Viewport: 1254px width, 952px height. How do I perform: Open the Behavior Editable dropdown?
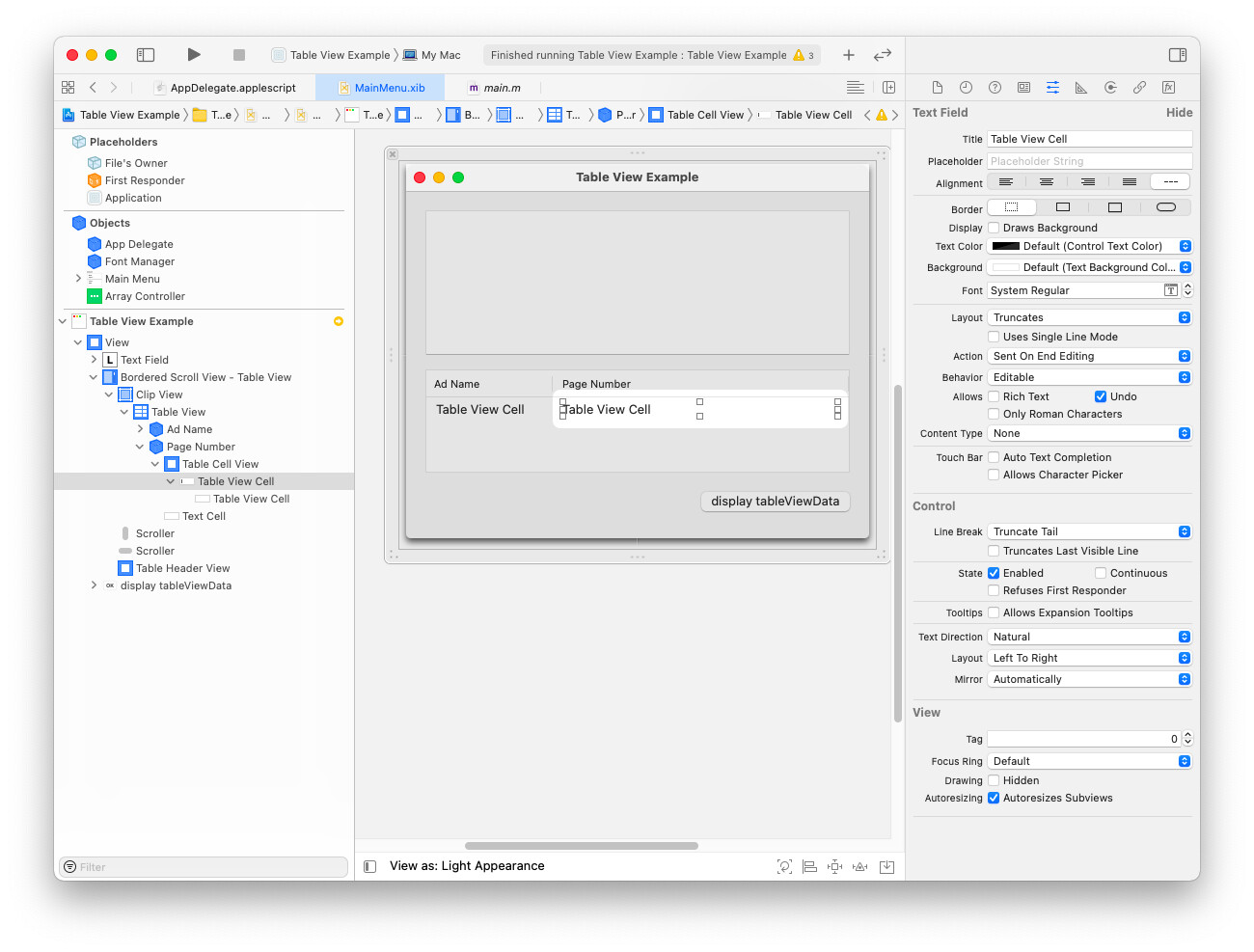coord(1090,377)
